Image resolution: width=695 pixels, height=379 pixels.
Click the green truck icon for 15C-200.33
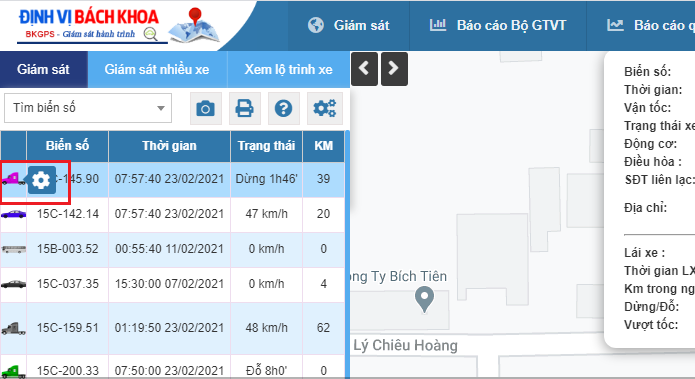point(13,371)
